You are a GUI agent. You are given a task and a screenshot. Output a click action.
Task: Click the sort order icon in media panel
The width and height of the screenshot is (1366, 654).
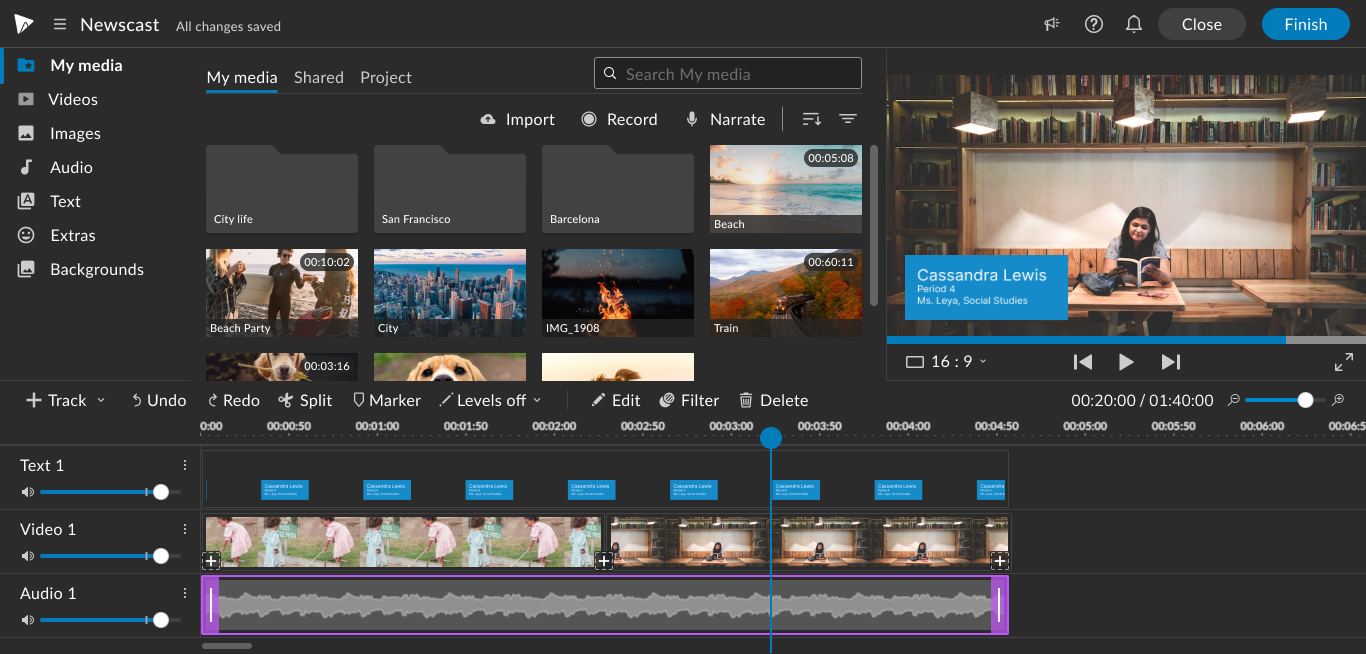click(812, 119)
